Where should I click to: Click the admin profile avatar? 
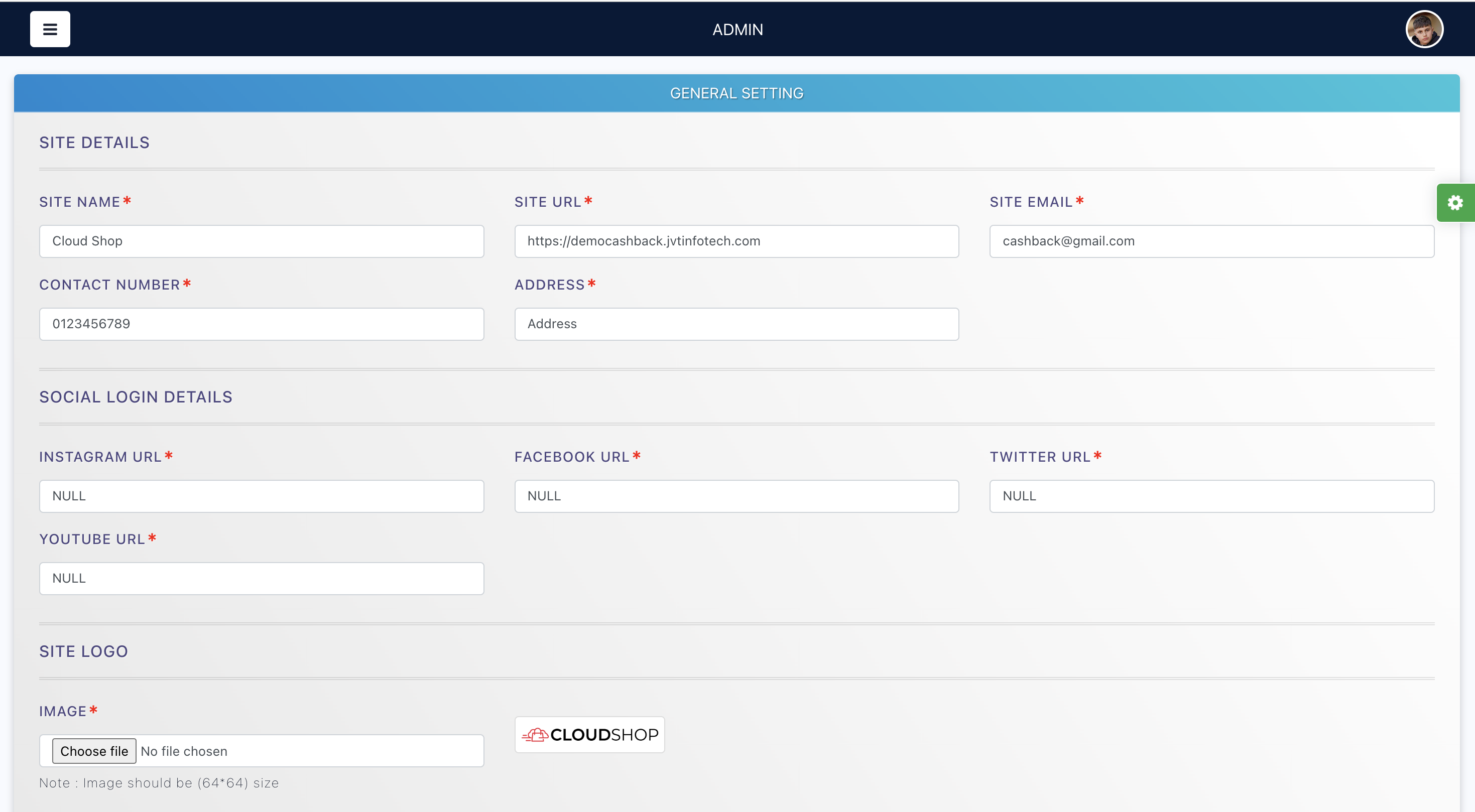point(1424,29)
